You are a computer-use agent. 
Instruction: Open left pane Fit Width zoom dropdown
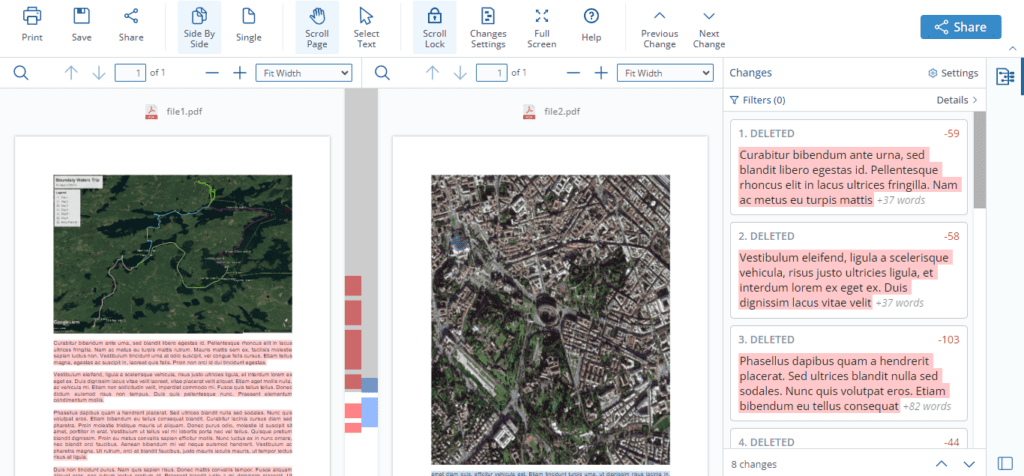click(x=304, y=73)
